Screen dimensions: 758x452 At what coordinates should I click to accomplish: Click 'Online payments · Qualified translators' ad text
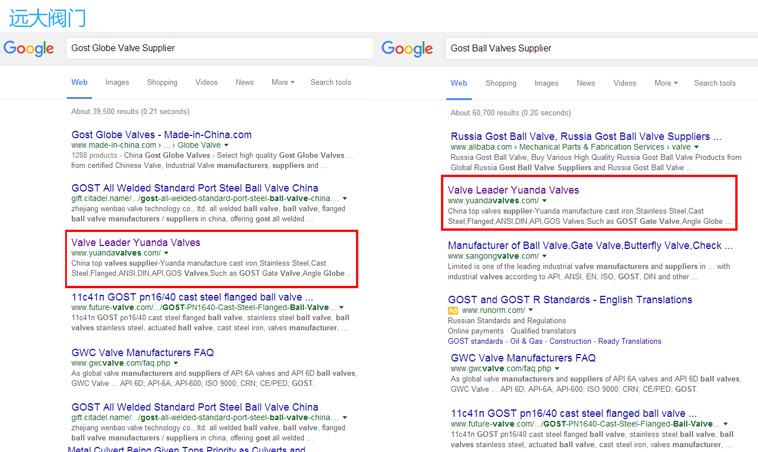(512, 331)
